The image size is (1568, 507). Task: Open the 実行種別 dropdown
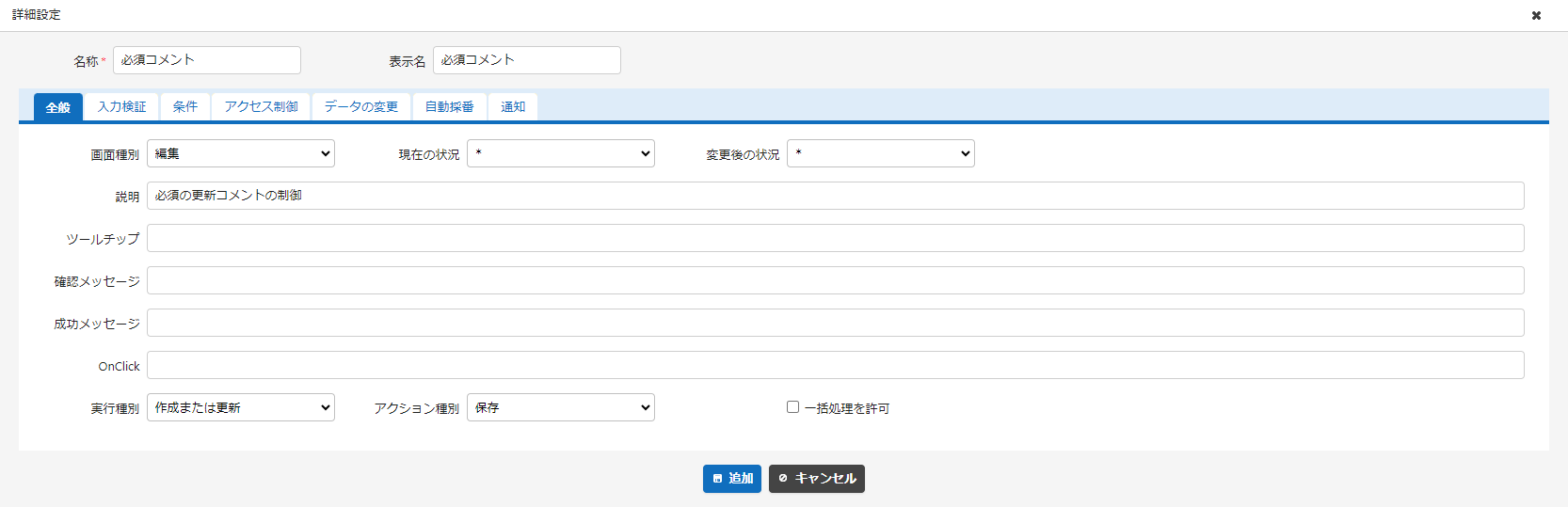coord(241,407)
